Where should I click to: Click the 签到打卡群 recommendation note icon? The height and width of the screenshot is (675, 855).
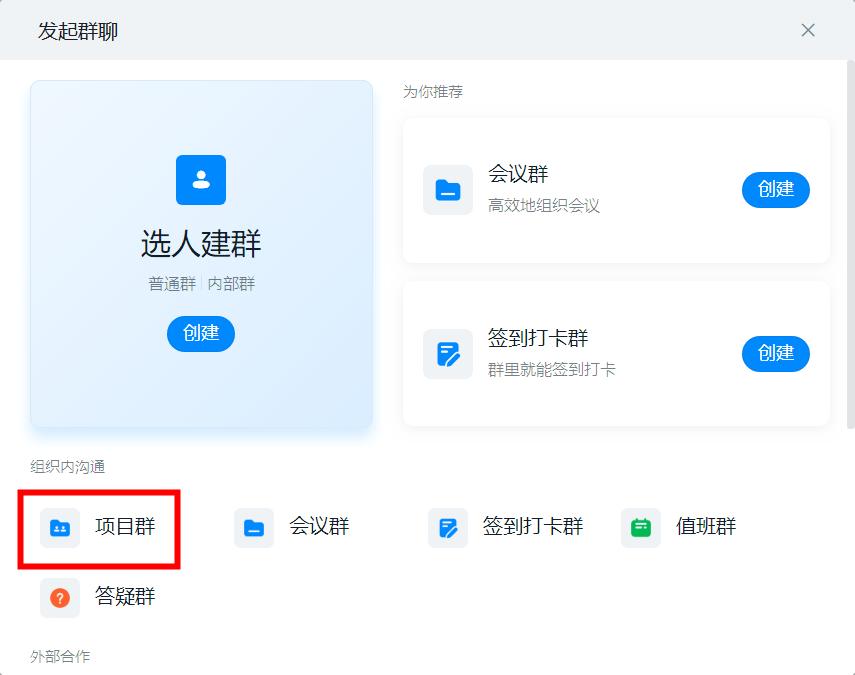(447, 353)
